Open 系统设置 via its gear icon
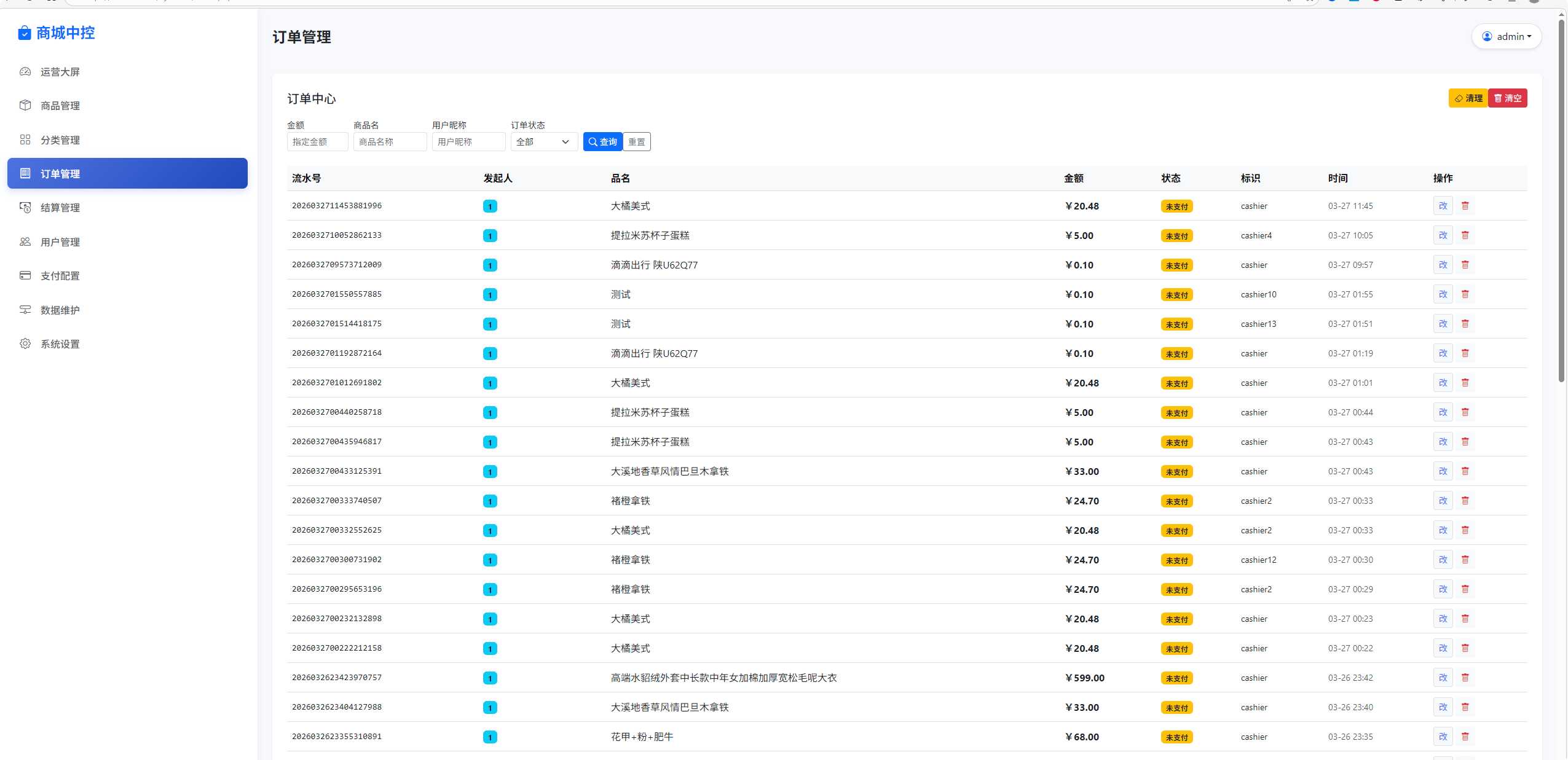1568x760 pixels. coord(25,344)
